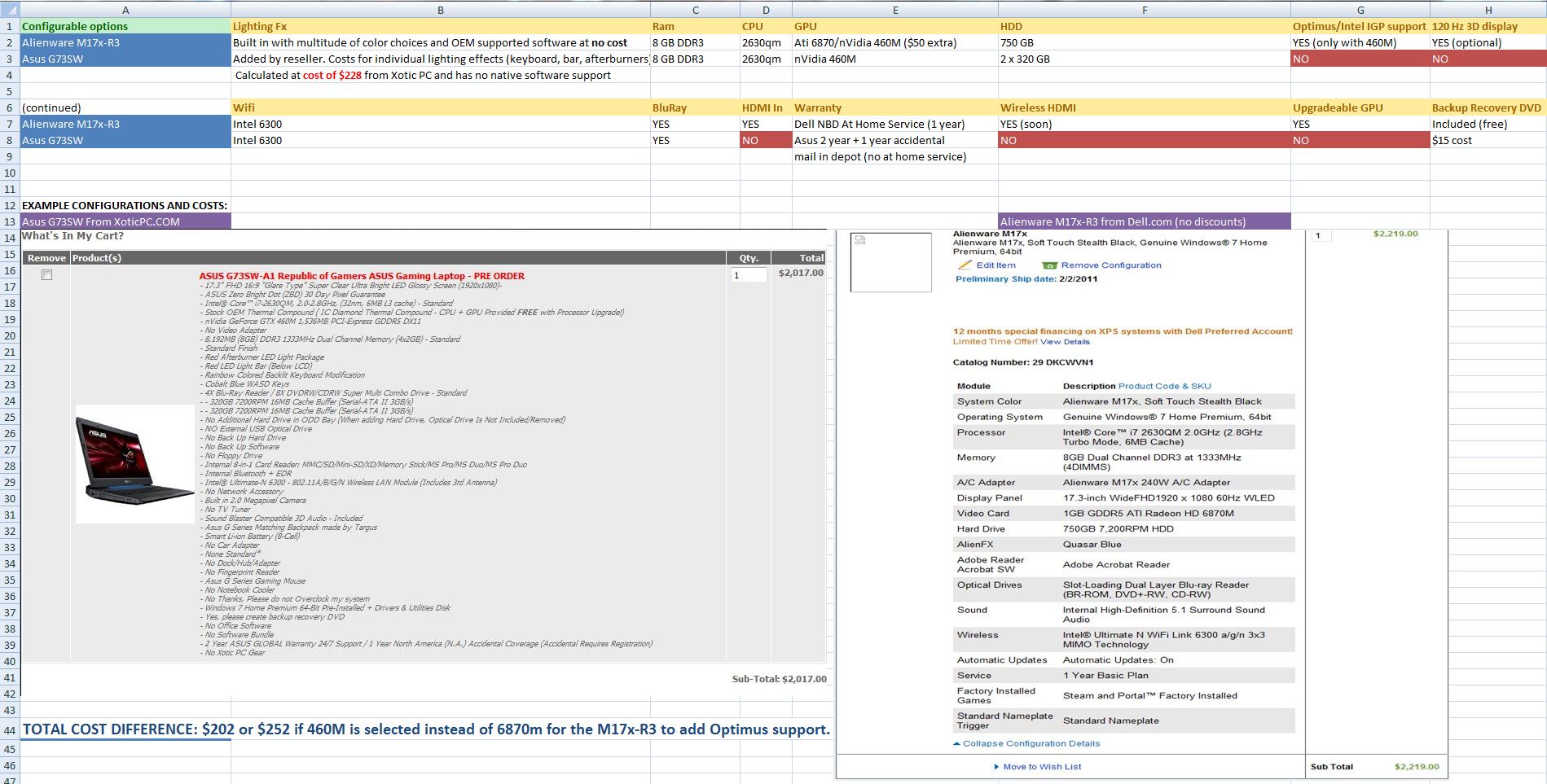Click the Alienware product image placeholder
Screen dimensions: 1547x784
coord(890,262)
